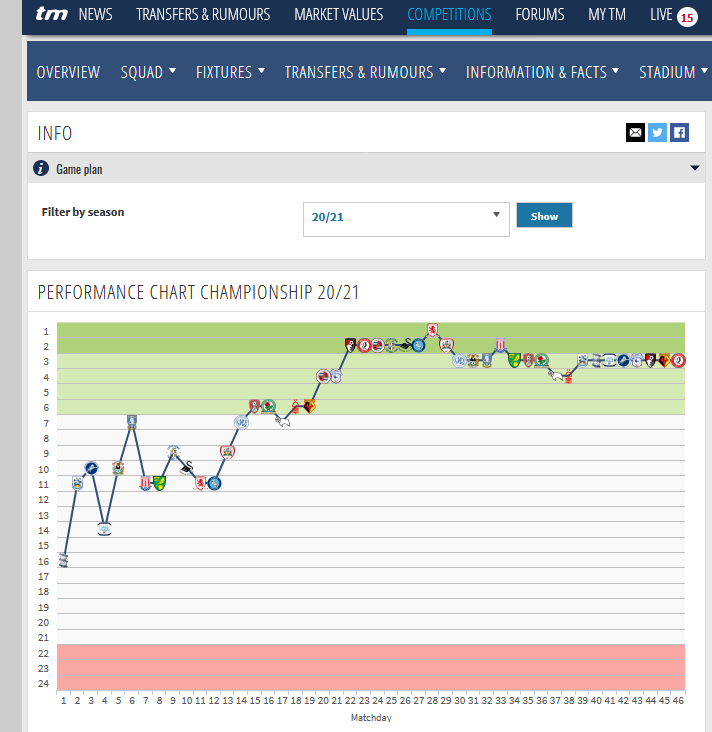Click the Show button

pos(544,215)
